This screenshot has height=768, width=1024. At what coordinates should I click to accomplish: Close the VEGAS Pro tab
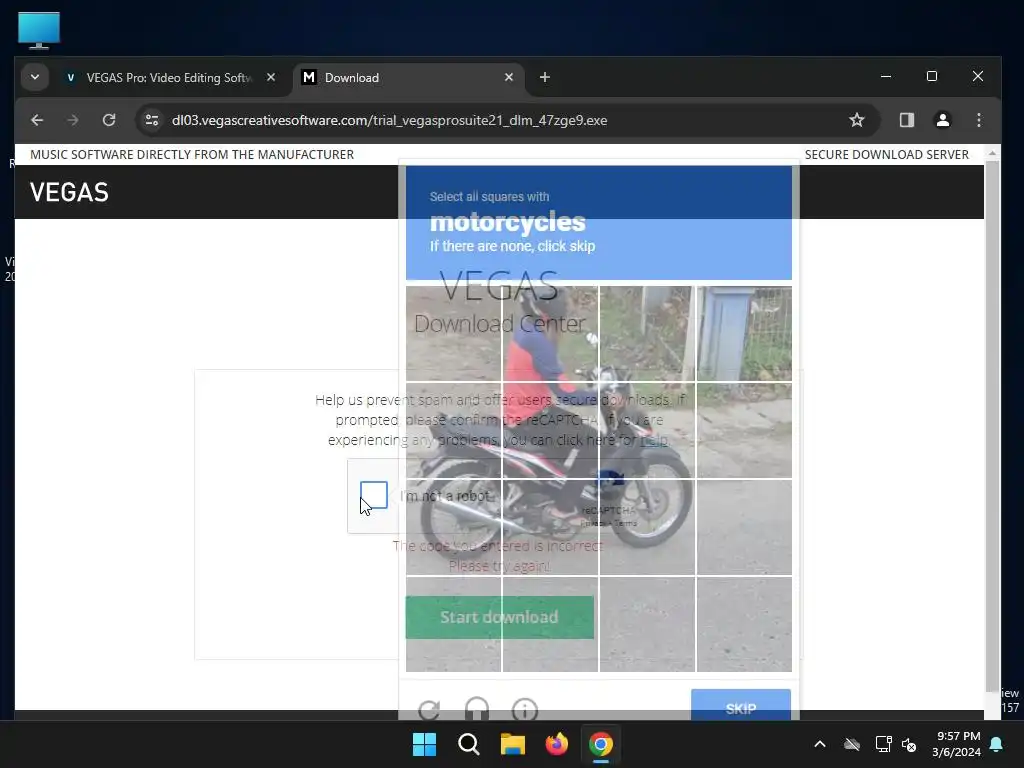[271, 77]
